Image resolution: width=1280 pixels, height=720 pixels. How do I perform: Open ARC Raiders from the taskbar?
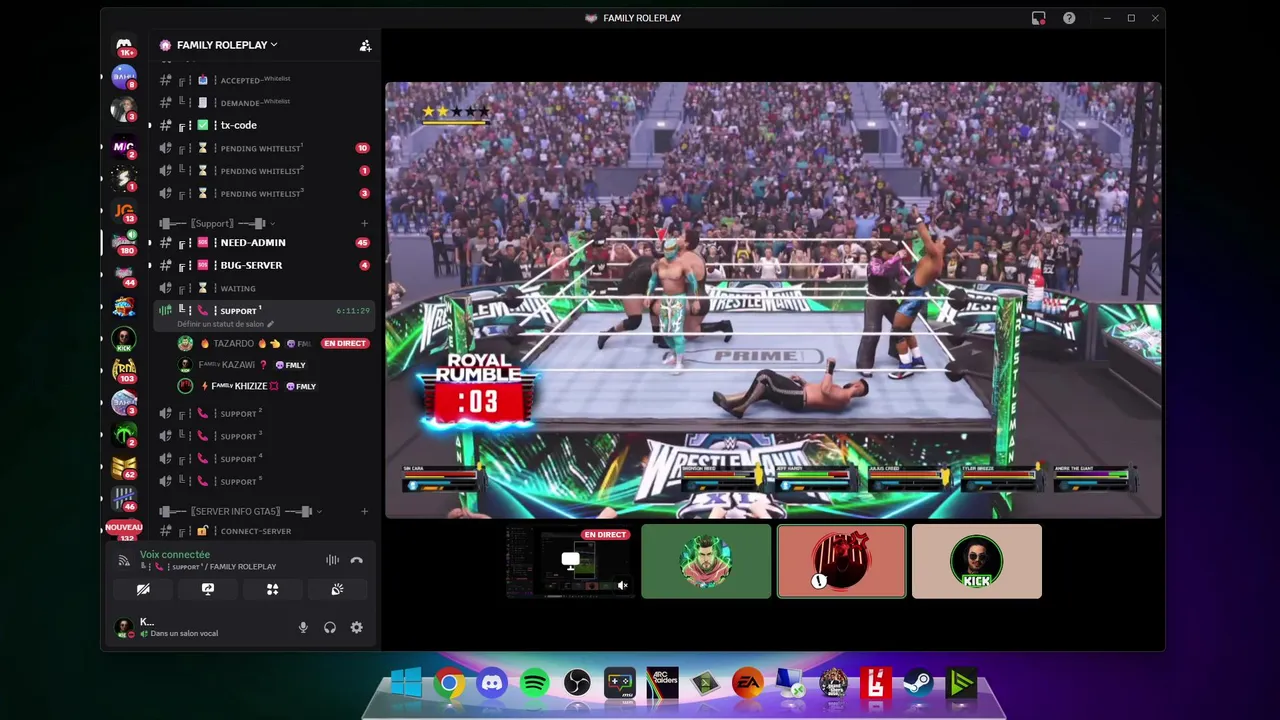tap(662, 684)
